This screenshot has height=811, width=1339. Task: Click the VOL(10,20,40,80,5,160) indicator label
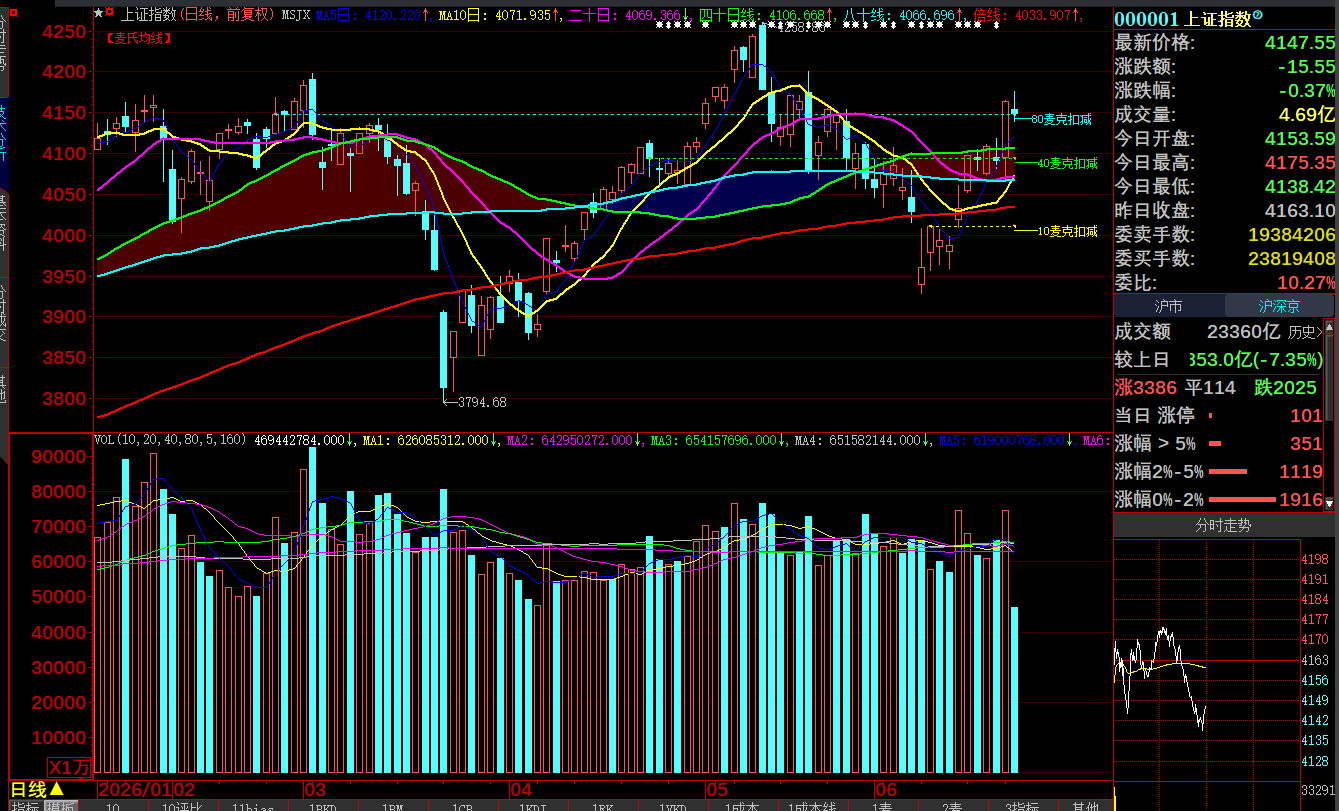click(171, 440)
